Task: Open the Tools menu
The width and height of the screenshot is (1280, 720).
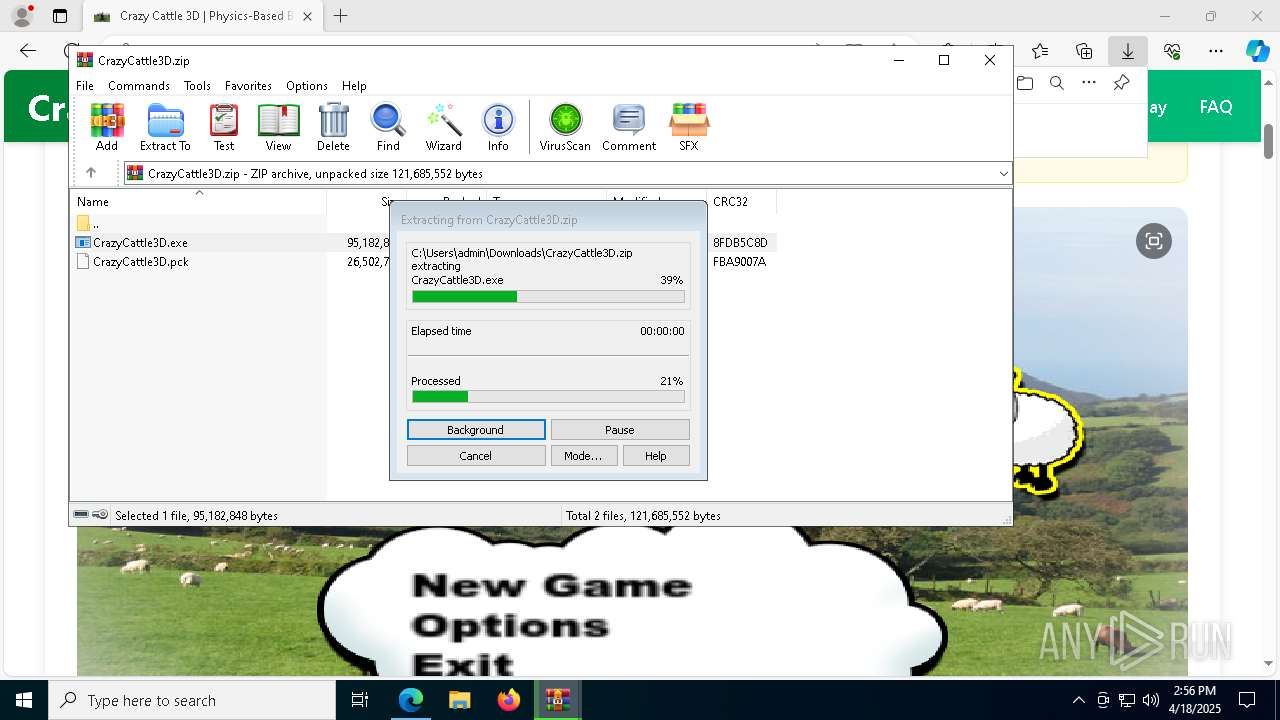Action: click(197, 86)
